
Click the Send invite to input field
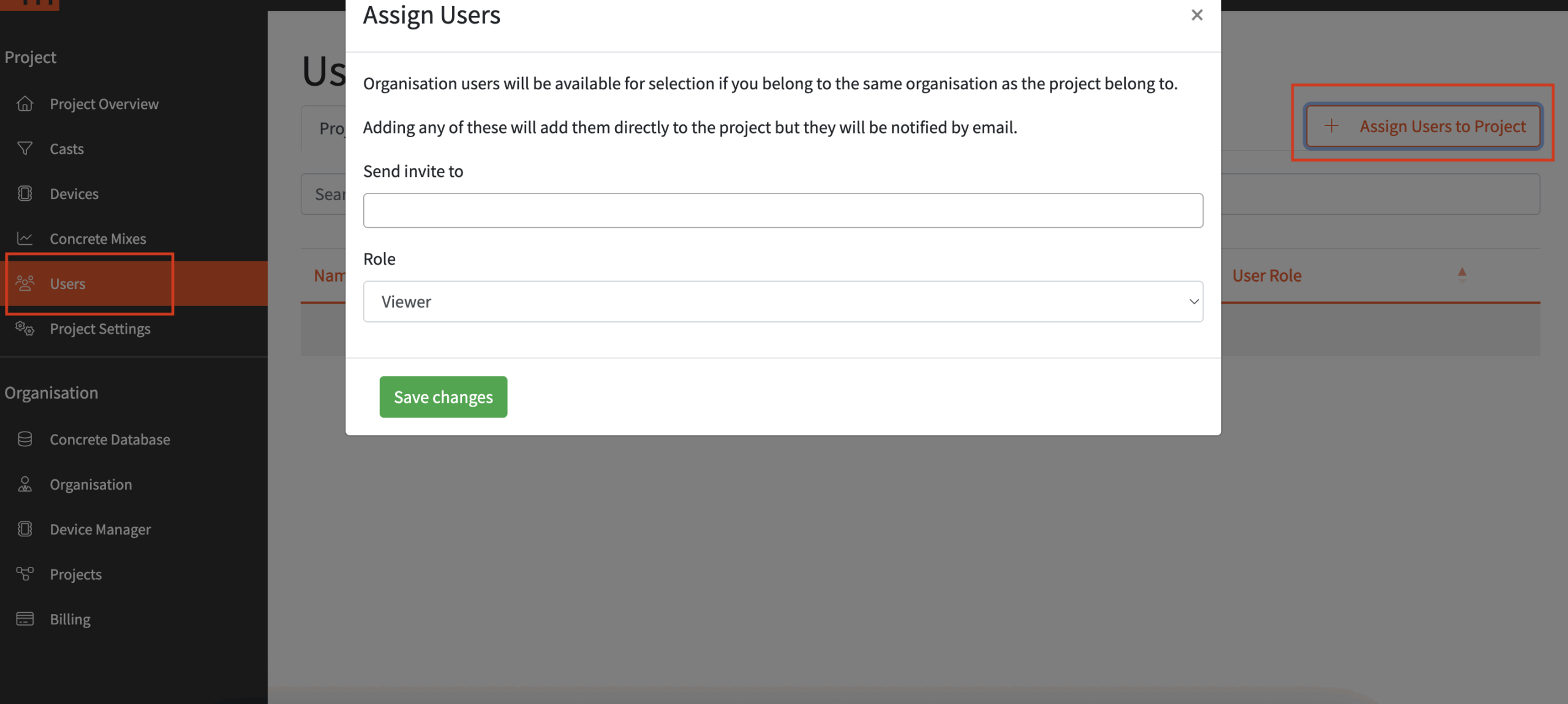782,211
